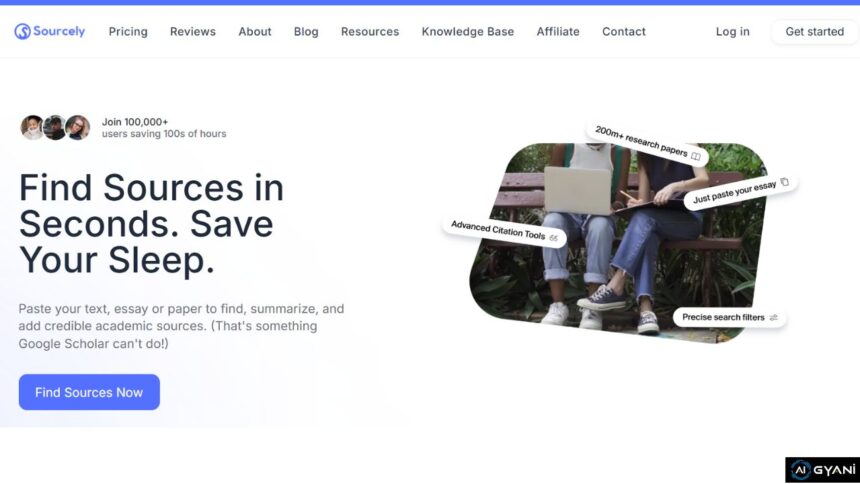Go to the Reviews menu item

click(193, 32)
